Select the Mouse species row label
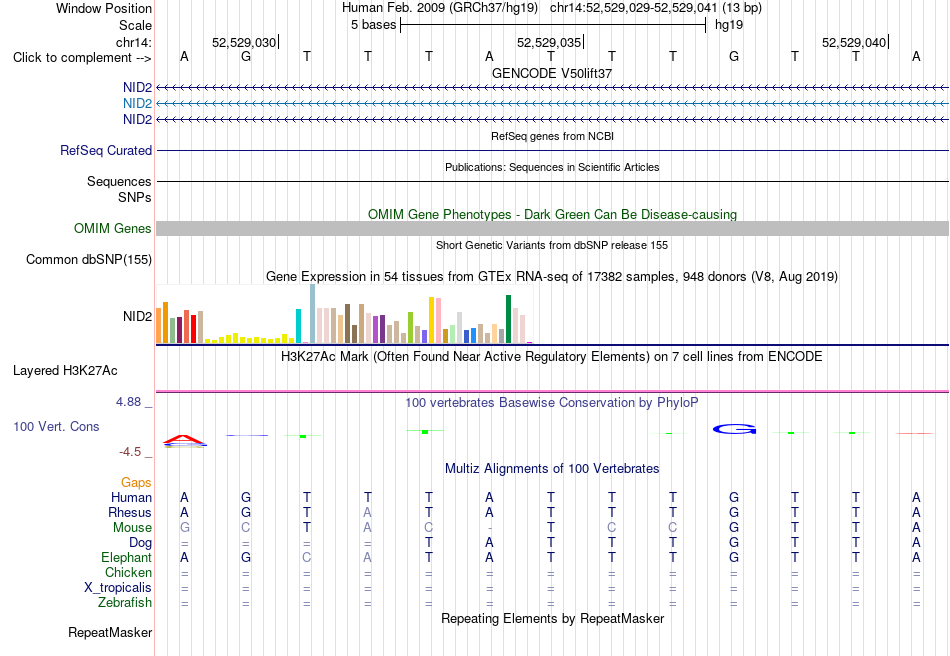 click(132, 528)
